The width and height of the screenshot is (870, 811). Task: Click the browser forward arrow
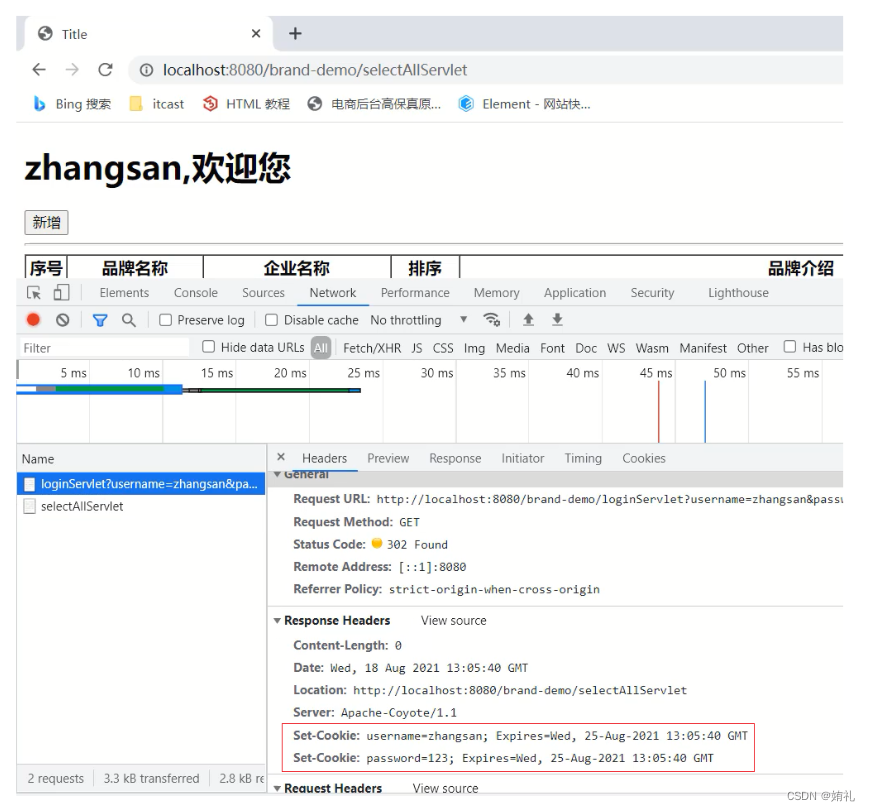(x=72, y=69)
